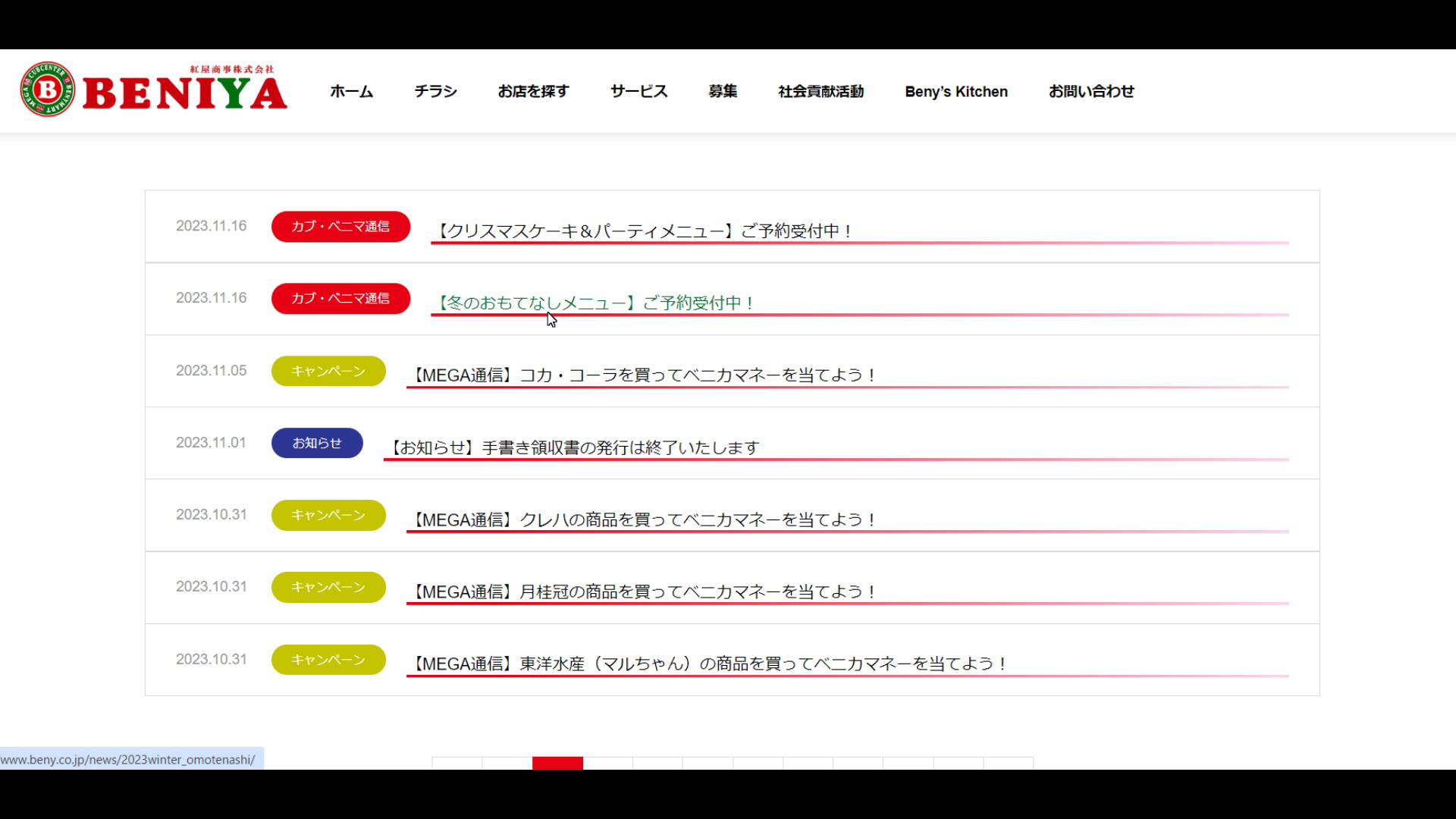This screenshot has height=819, width=1456.
Task: Click red カブ・ベニマ通信 tag on Christmas cake row
Action: (x=340, y=227)
